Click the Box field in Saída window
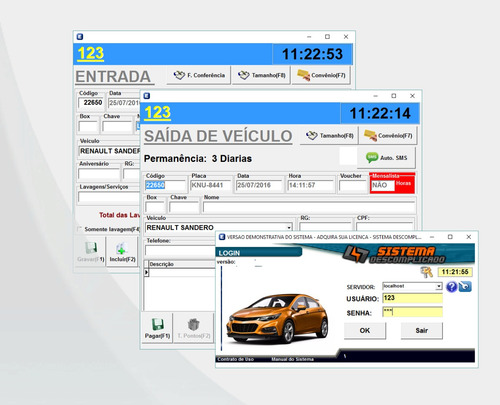500x405 pixels. (x=155, y=208)
